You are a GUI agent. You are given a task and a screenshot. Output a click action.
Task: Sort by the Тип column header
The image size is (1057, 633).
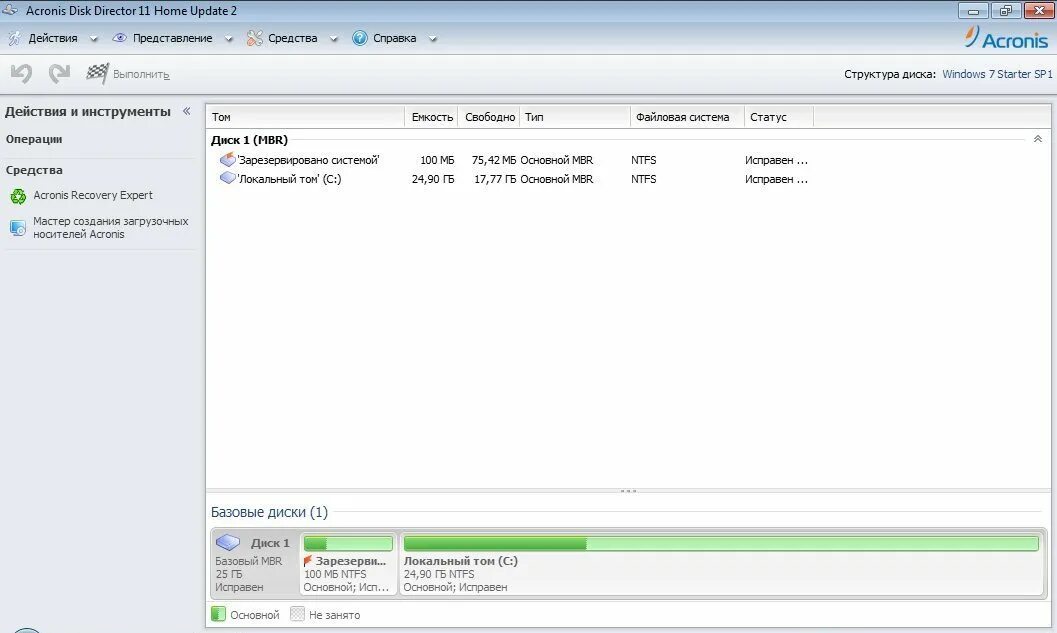click(575, 117)
